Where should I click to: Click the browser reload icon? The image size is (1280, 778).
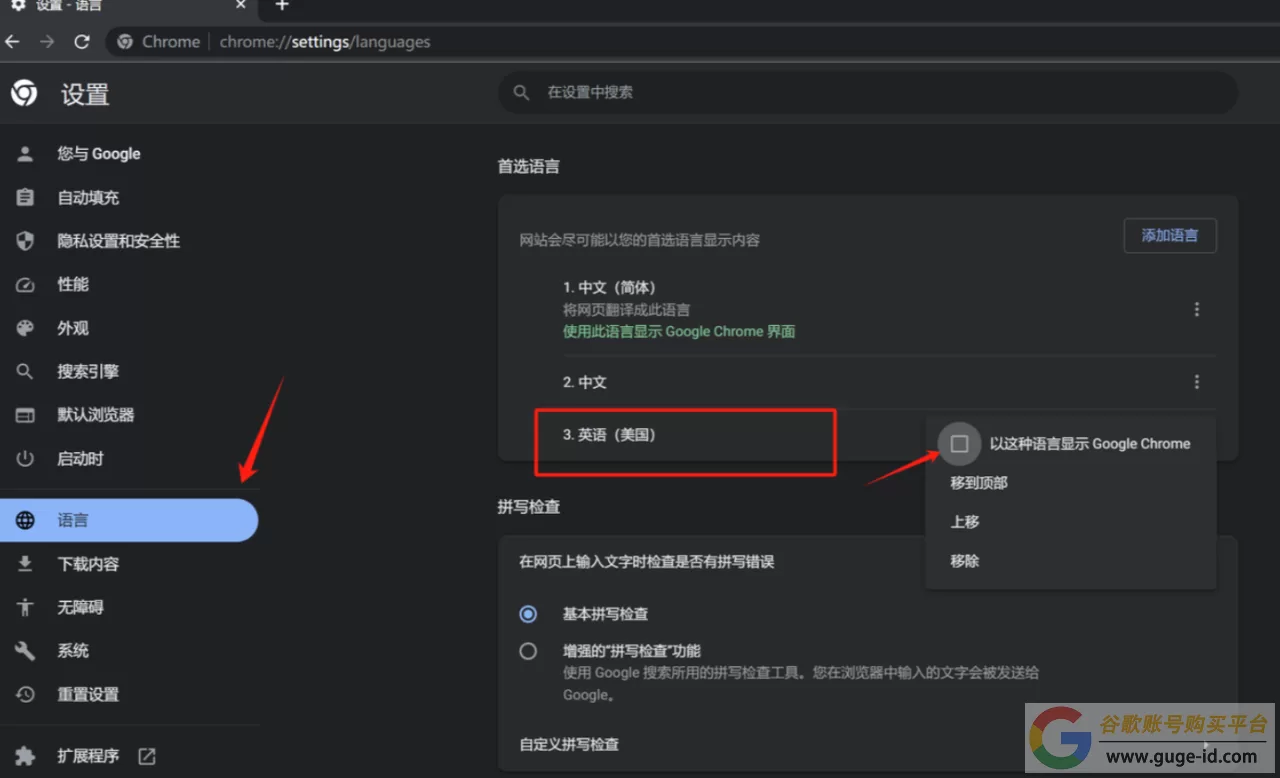point(82,42)
